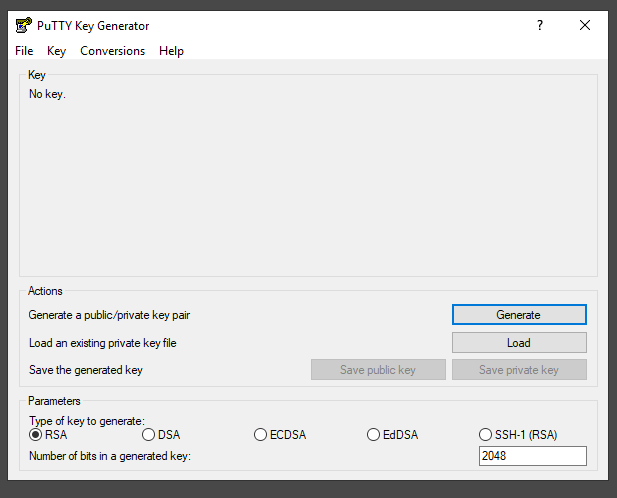Open the Help menu
The width and height of the screenshot is (617, 498).
(171, 51)
